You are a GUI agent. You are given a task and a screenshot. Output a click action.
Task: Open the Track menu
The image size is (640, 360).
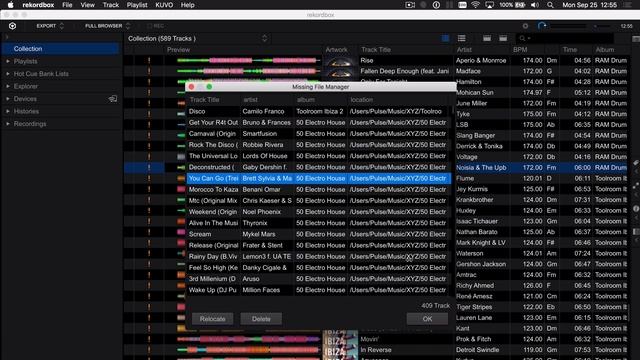pyautogui.click(x=111, y=5)
